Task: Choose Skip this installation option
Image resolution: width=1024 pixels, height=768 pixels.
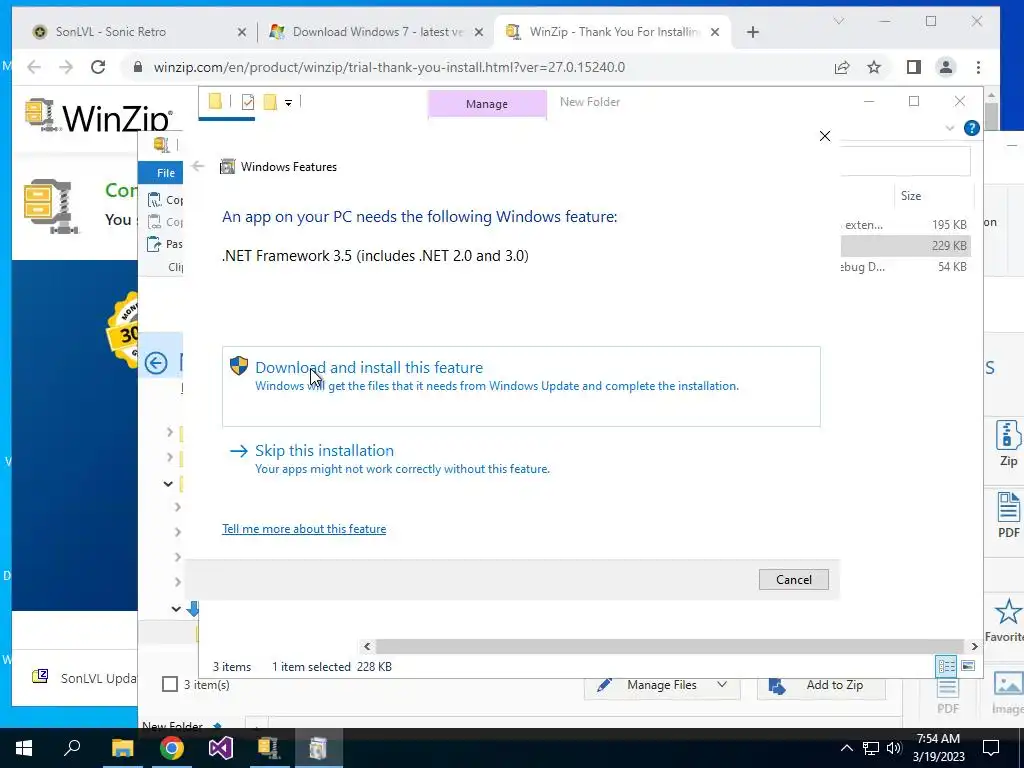Action: (389, 459)
